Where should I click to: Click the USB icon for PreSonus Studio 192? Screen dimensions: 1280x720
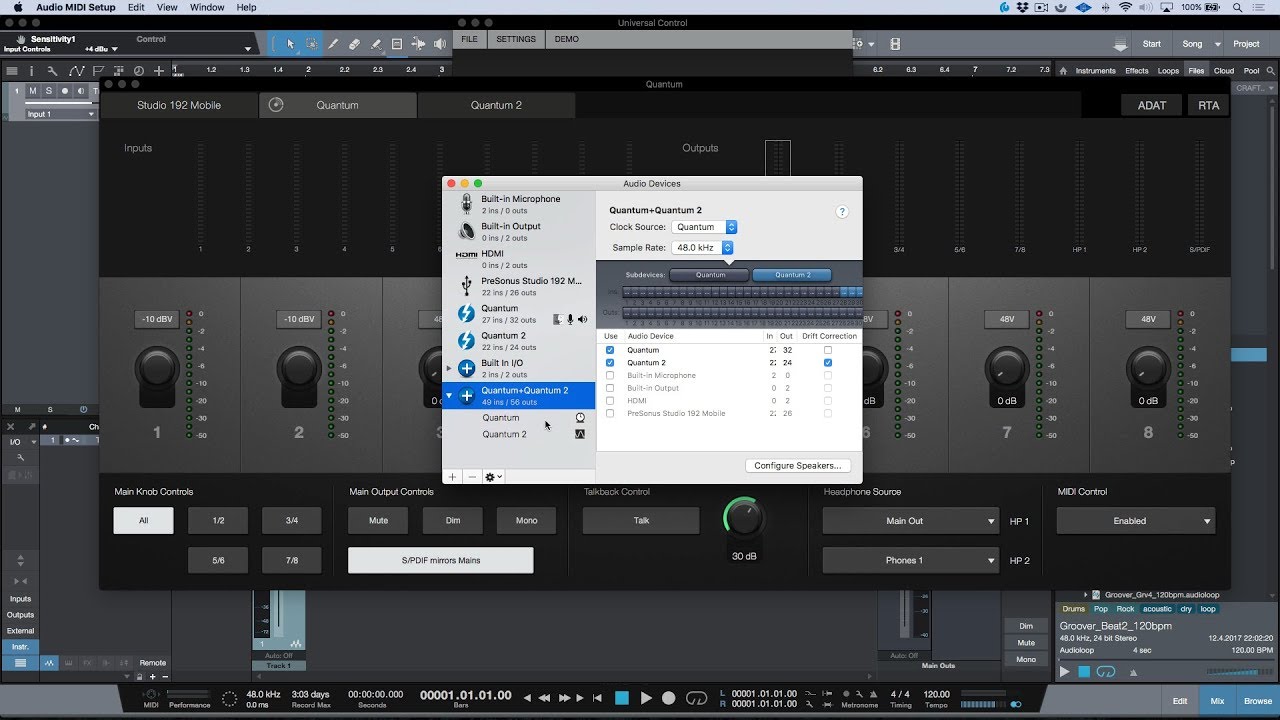(466, 286)
